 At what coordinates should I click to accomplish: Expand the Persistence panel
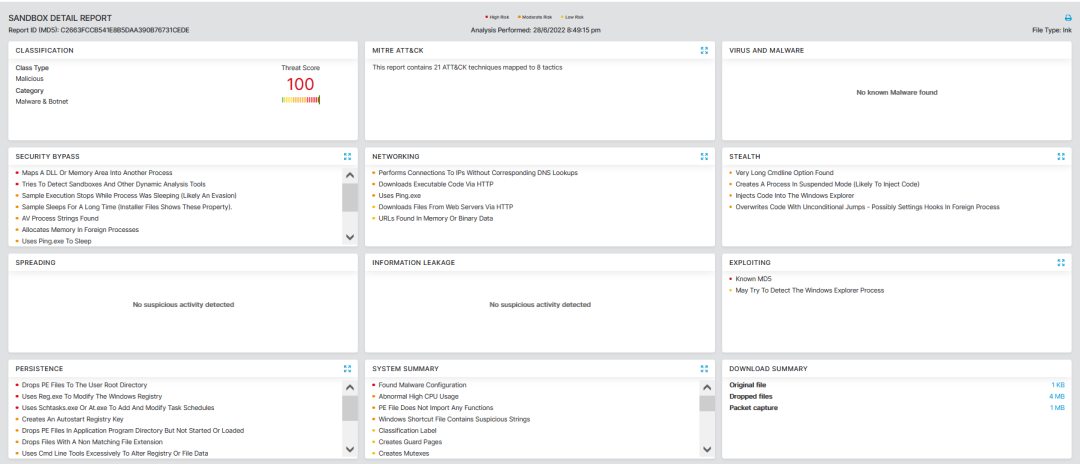[x=347, y=368]
